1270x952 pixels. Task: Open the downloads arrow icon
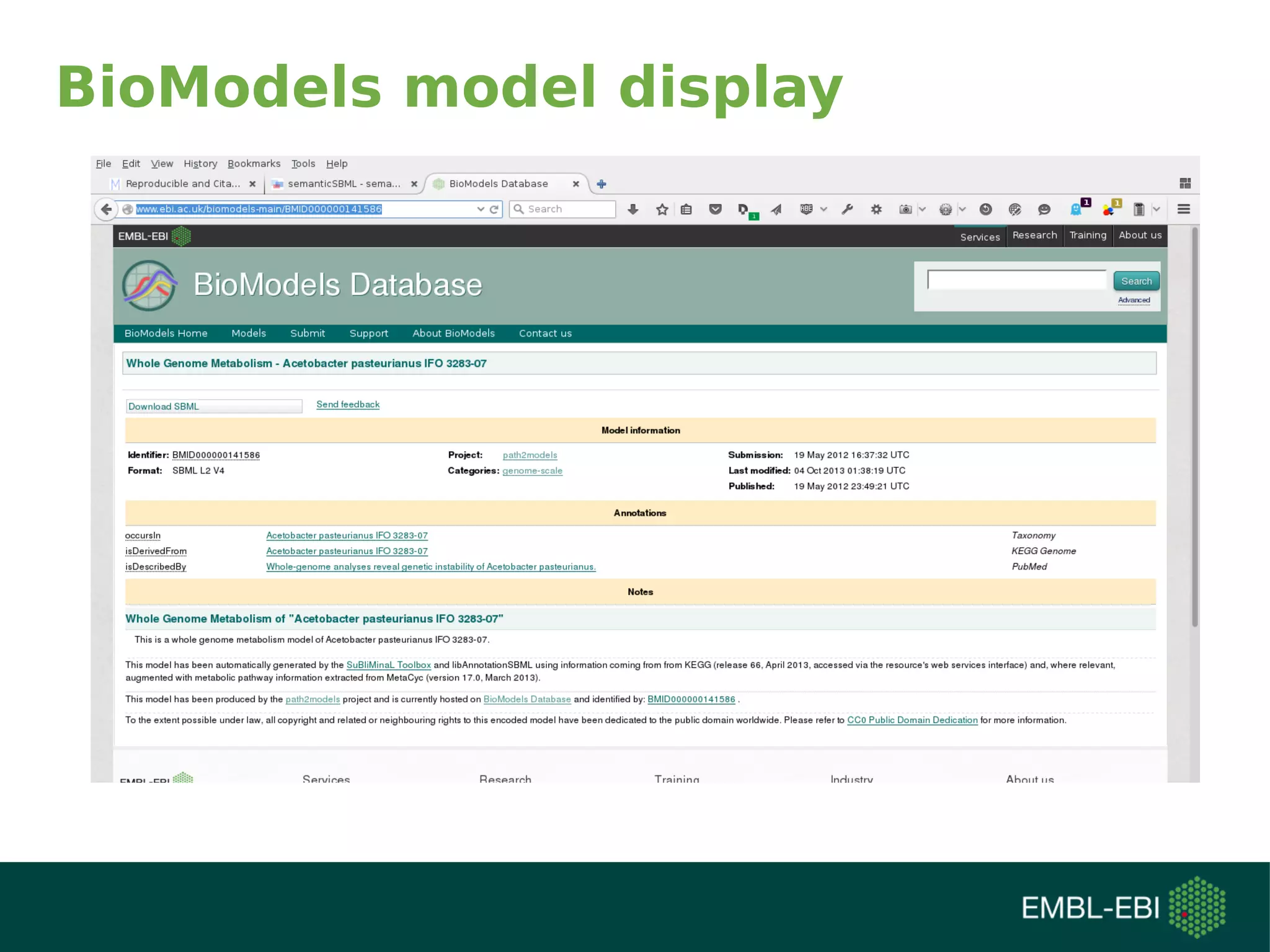pyautogui.click(x=633, y=209)
